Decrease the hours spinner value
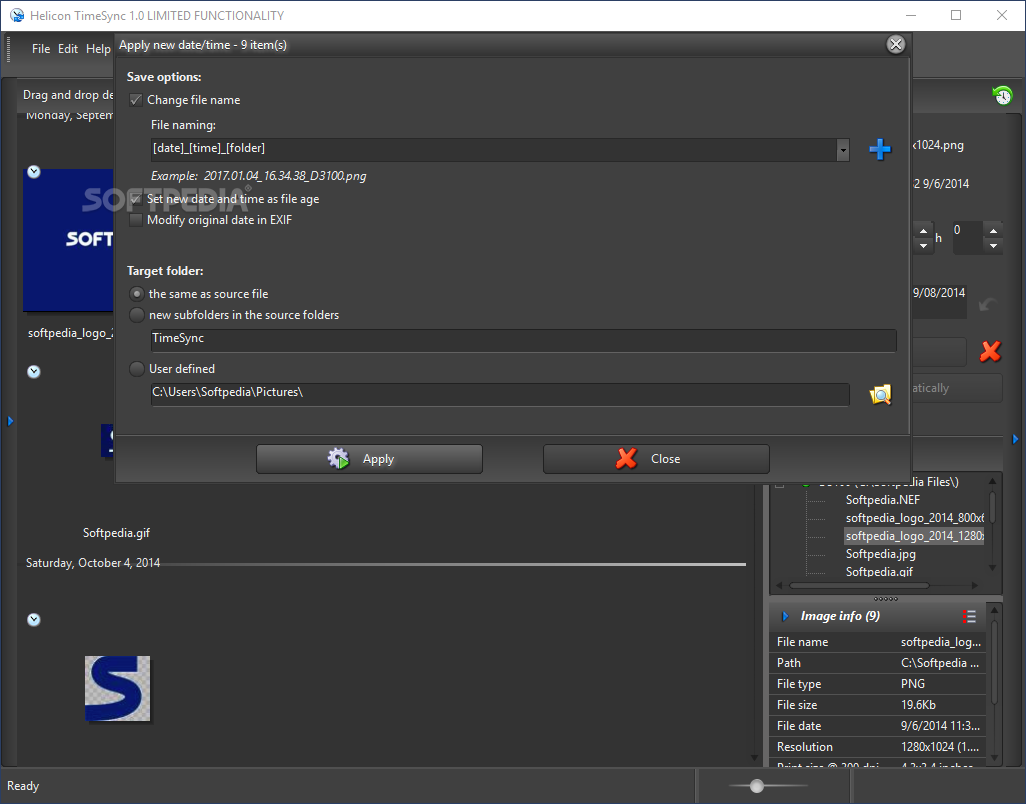Viewport: 1026px width, 804px height. click(x=923, y=246)
